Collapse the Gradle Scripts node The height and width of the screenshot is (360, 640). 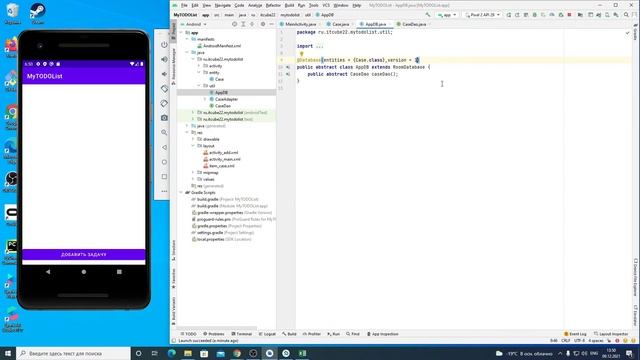coord(182,192)
